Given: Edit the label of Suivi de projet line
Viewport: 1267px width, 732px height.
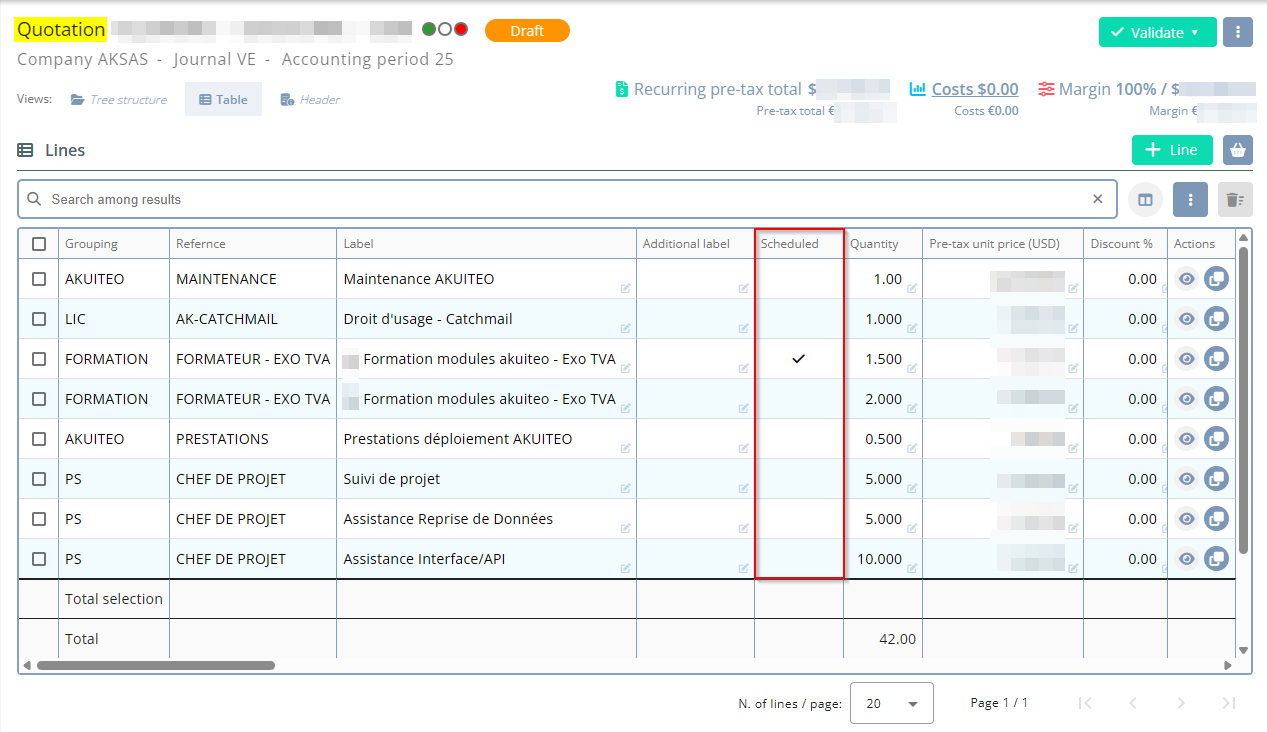Looking at the screenshot, I should [x=625, y=488].
